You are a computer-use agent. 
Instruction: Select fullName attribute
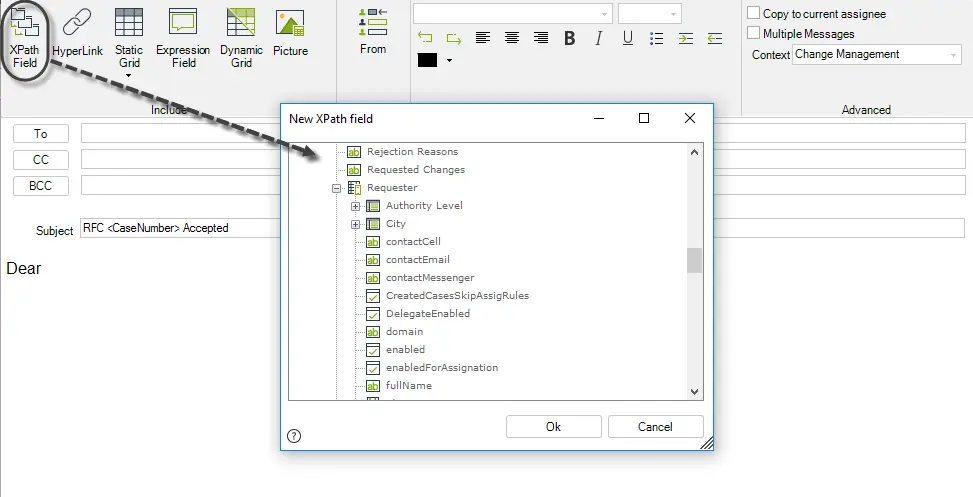(408, 385)
